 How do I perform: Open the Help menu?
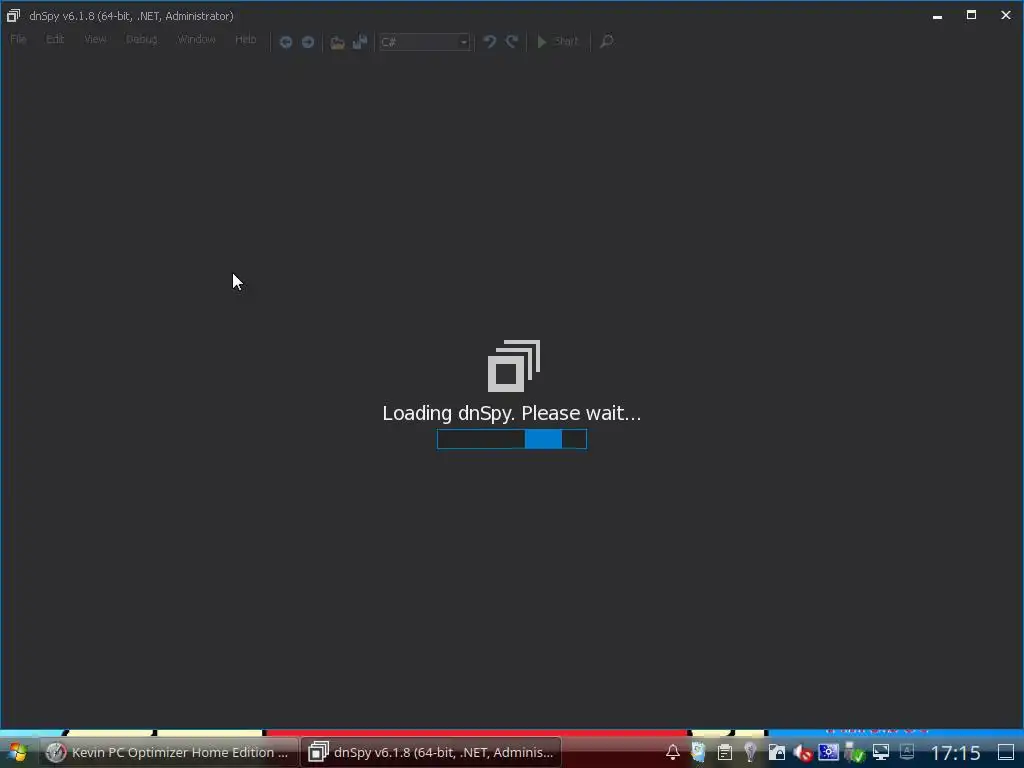pyautogui.click(x=246, y=40)
